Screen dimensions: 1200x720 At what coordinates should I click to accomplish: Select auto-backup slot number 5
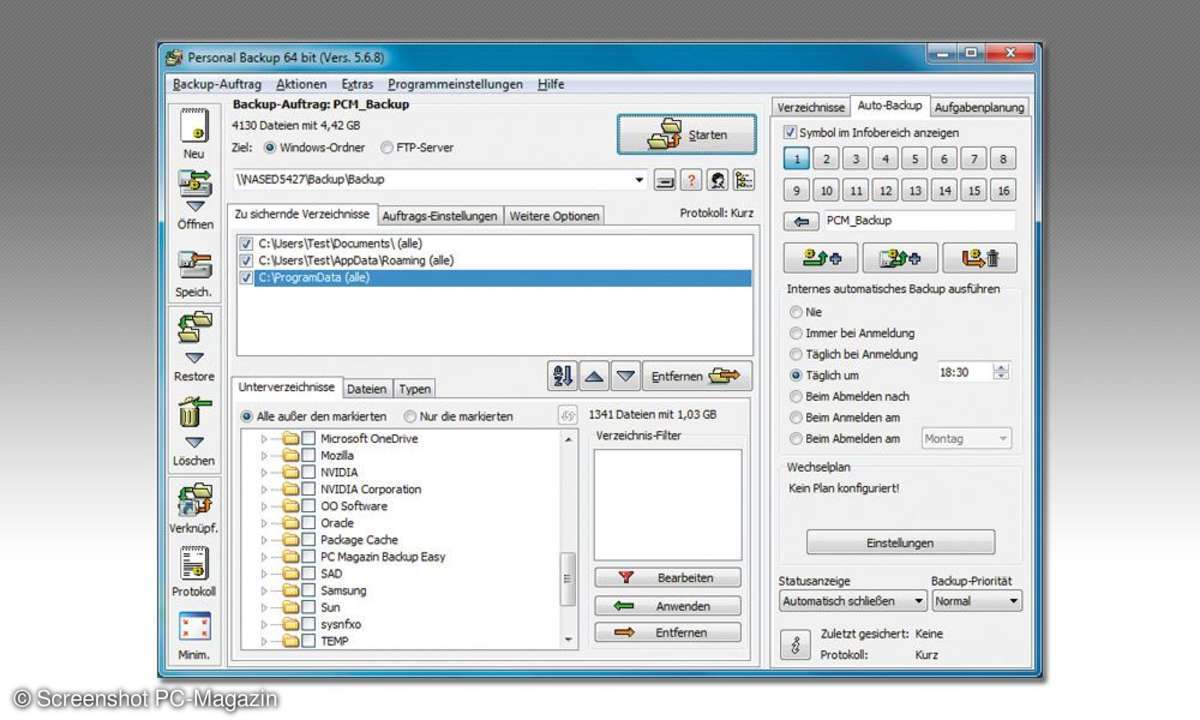pos(914,159)
